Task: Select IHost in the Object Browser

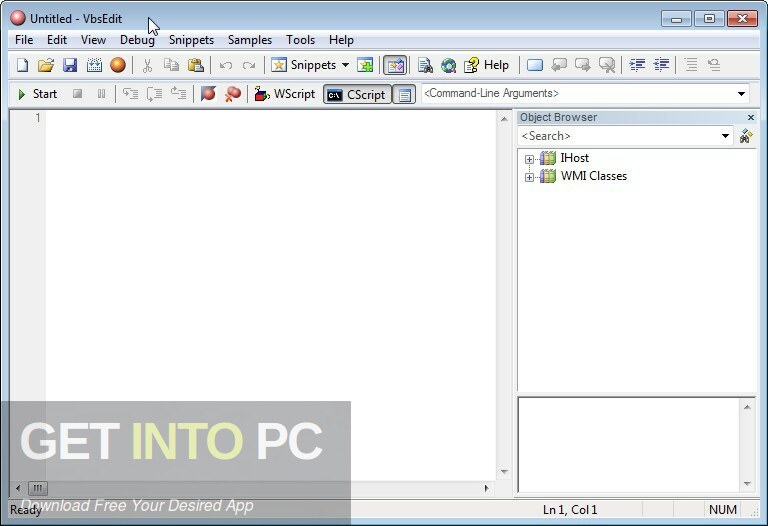Action: 574,158
